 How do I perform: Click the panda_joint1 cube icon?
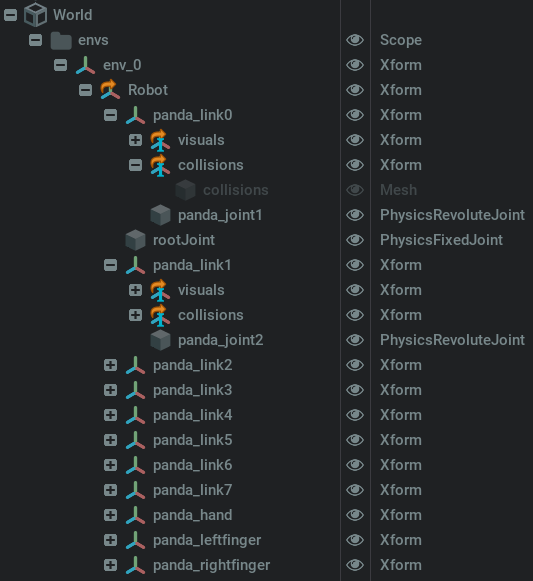(160, 215)
